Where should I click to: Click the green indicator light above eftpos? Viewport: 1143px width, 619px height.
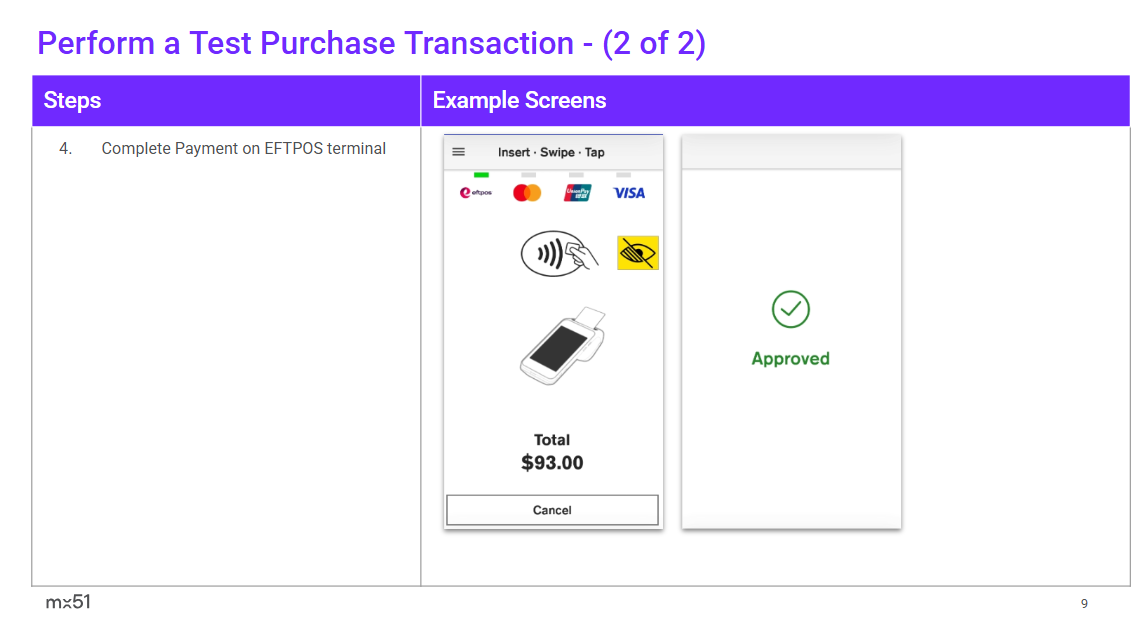coord(481,175)
